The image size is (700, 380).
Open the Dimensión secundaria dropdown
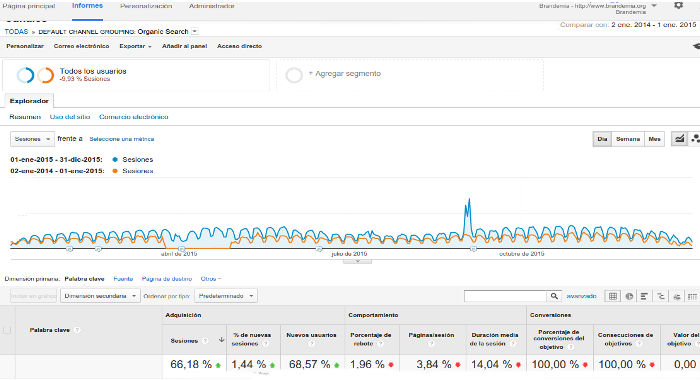(x=100, y=296)
